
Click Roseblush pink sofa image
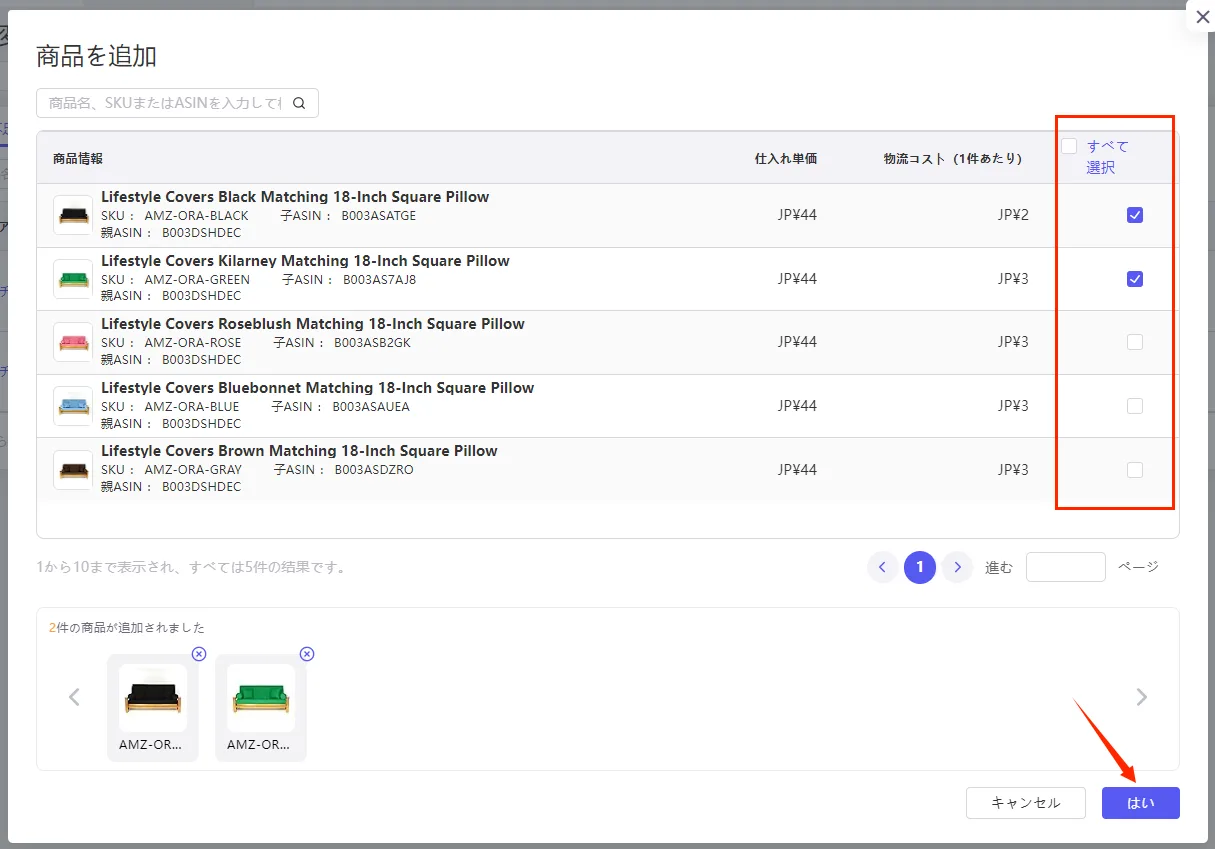[73, 342]
